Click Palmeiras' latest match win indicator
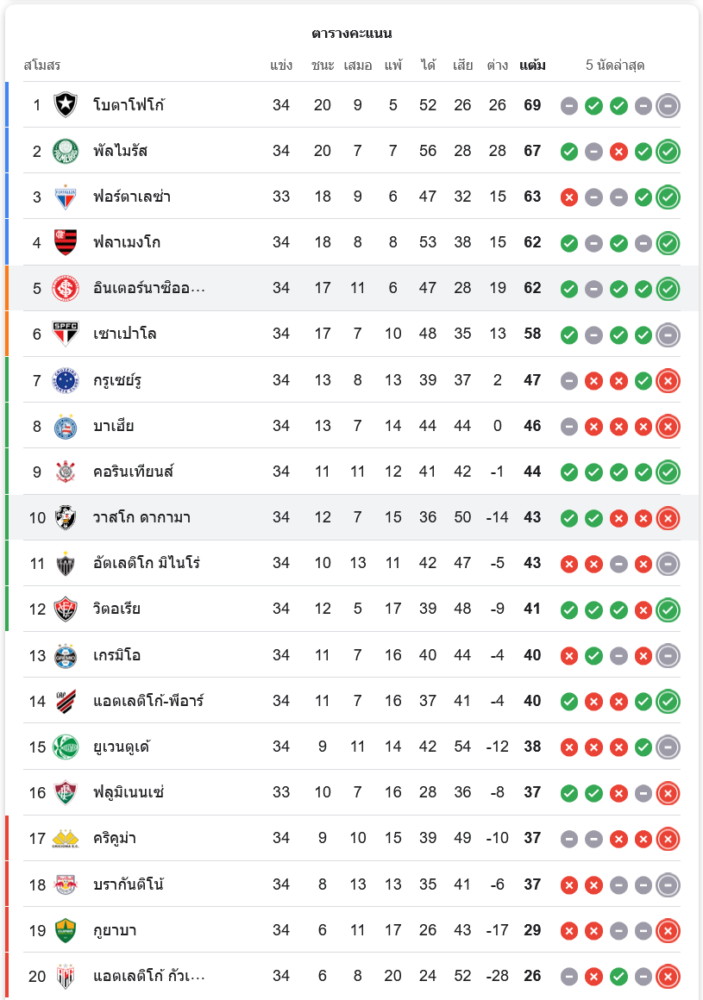This screenshot has height=1000, width=703. [x=668, y=151]
